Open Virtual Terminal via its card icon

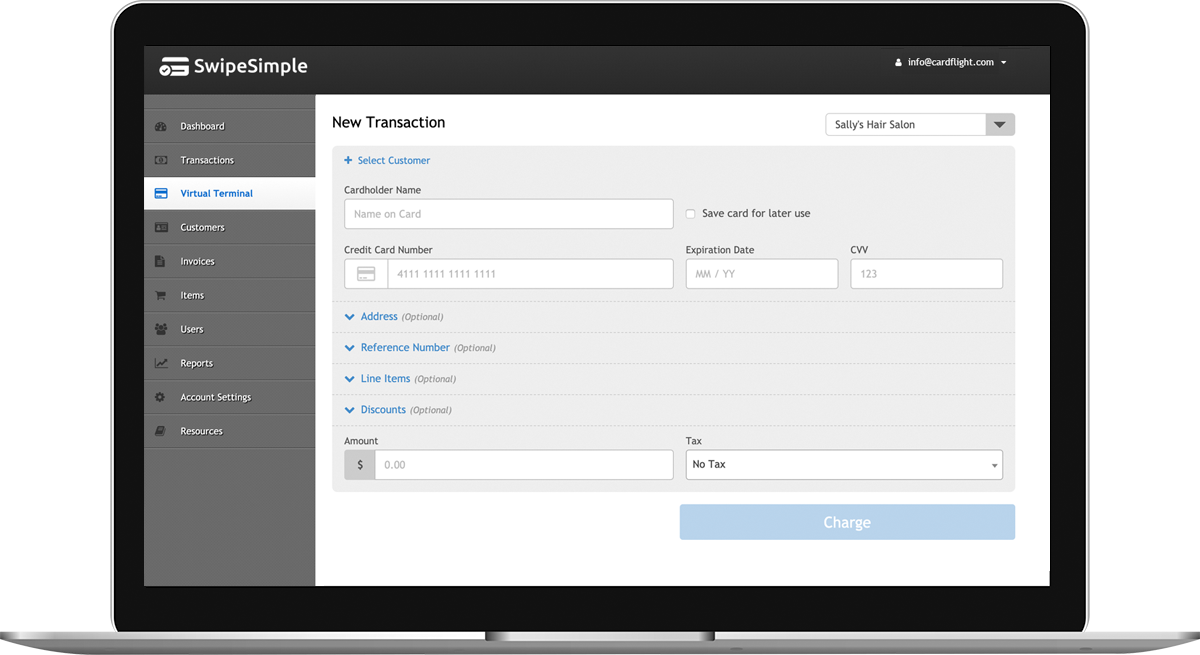161,193
